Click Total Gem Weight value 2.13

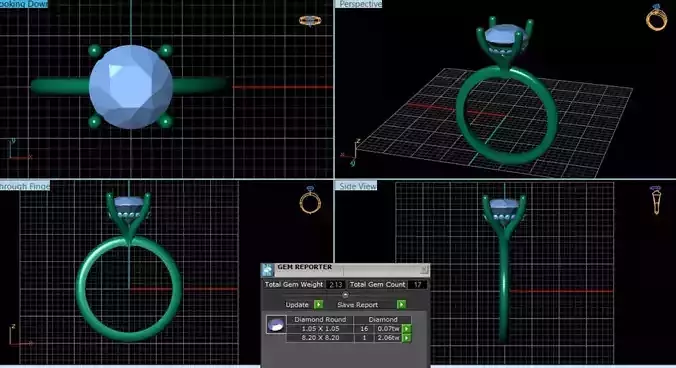click(x=335, y=284)
